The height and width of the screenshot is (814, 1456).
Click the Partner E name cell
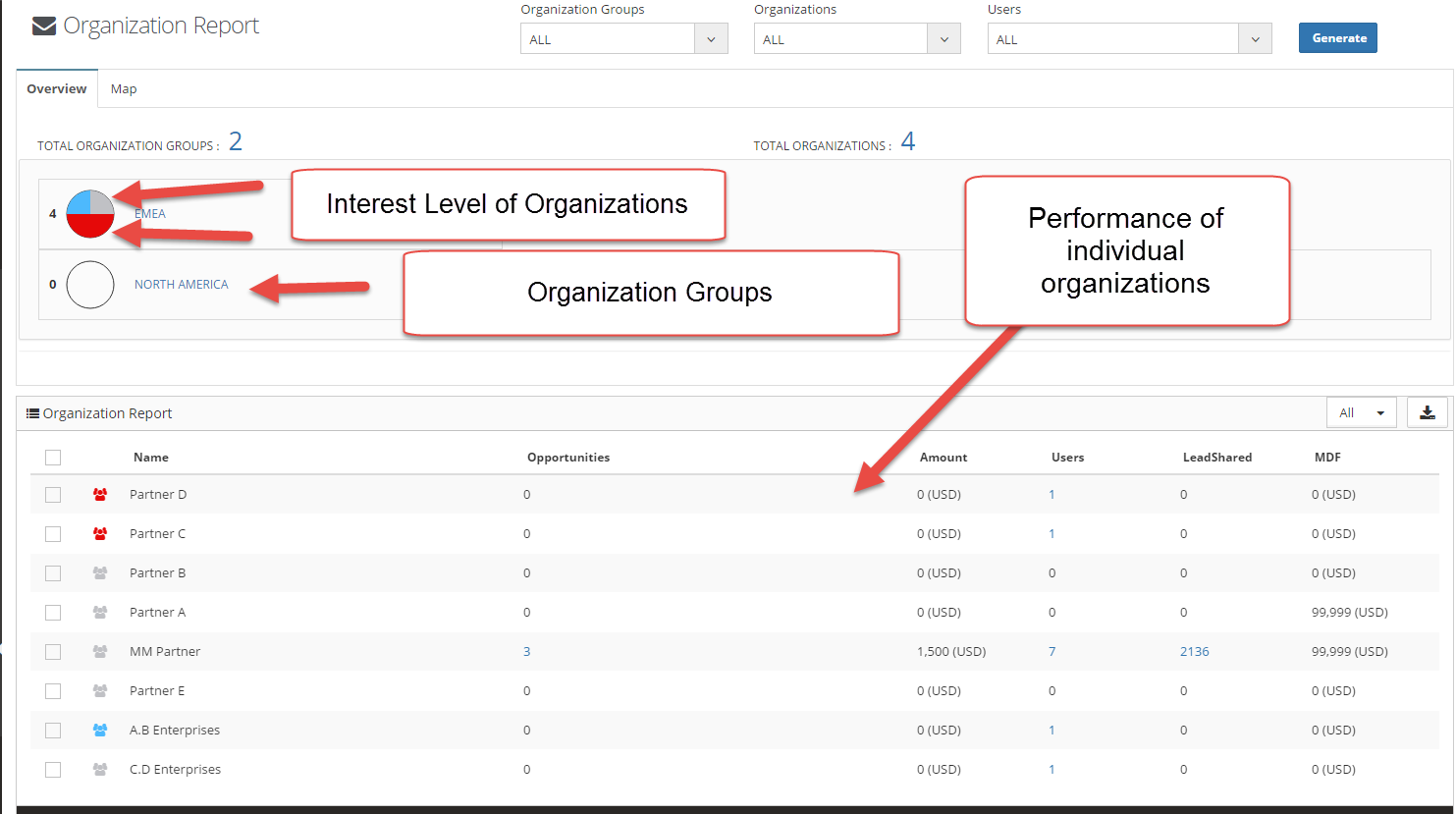coord(157,691)
